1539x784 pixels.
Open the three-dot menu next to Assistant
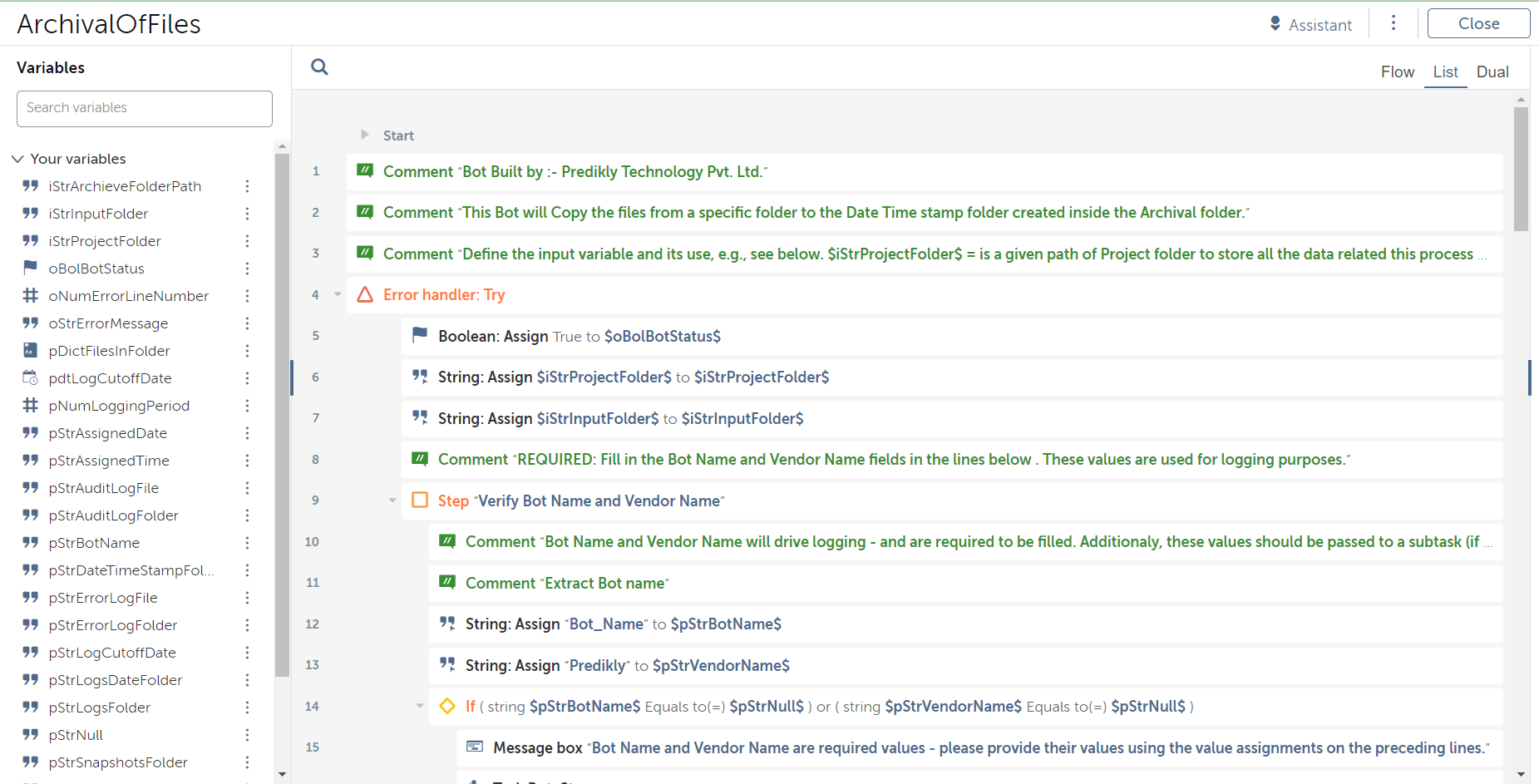tap(1393, 23)
